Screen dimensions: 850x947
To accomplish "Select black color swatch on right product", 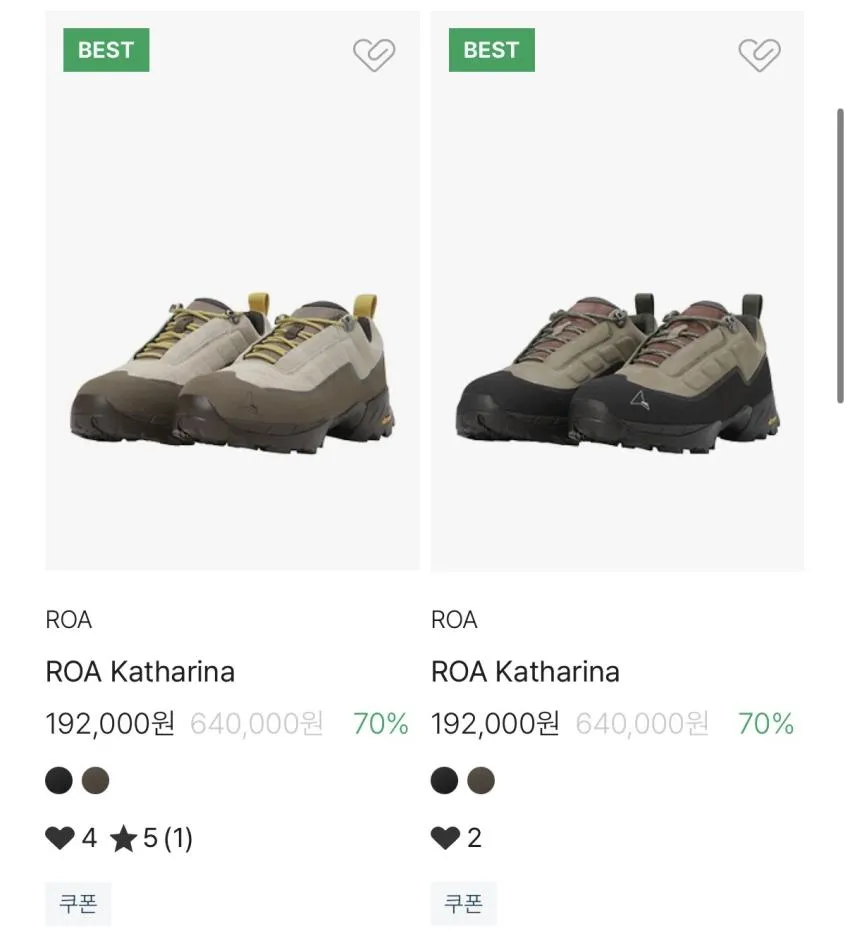I will tap(445, 780).
